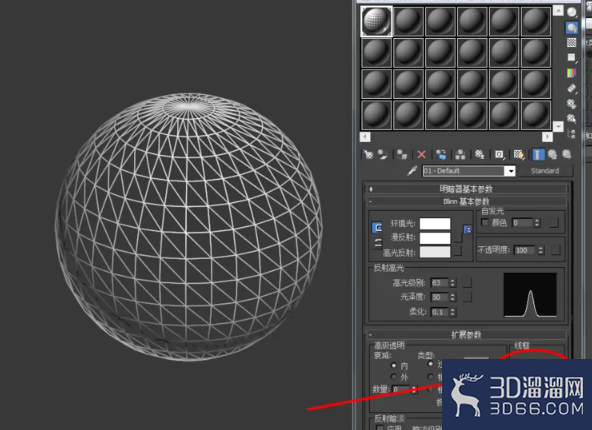Click the Make Preview film icon
Viewport: 592px width, 430px height.
[572, 88]
